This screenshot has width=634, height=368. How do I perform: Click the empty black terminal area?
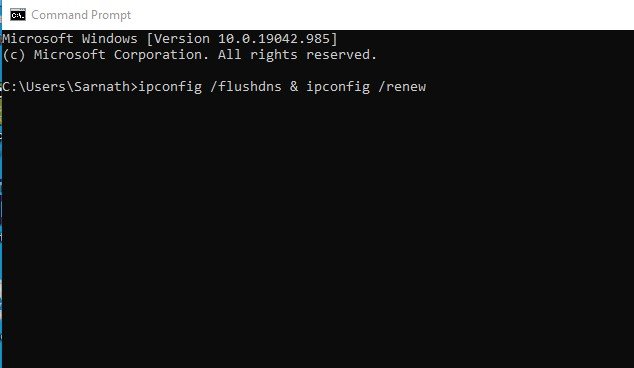pyautogui.click(x=318, y=231)
